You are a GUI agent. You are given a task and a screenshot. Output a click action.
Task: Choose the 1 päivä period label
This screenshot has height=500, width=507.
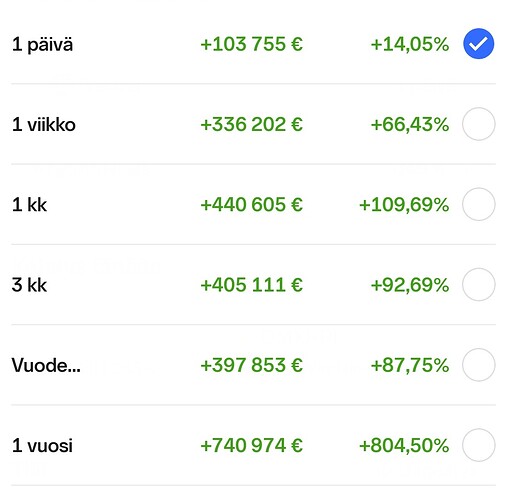tap(42, 45)
